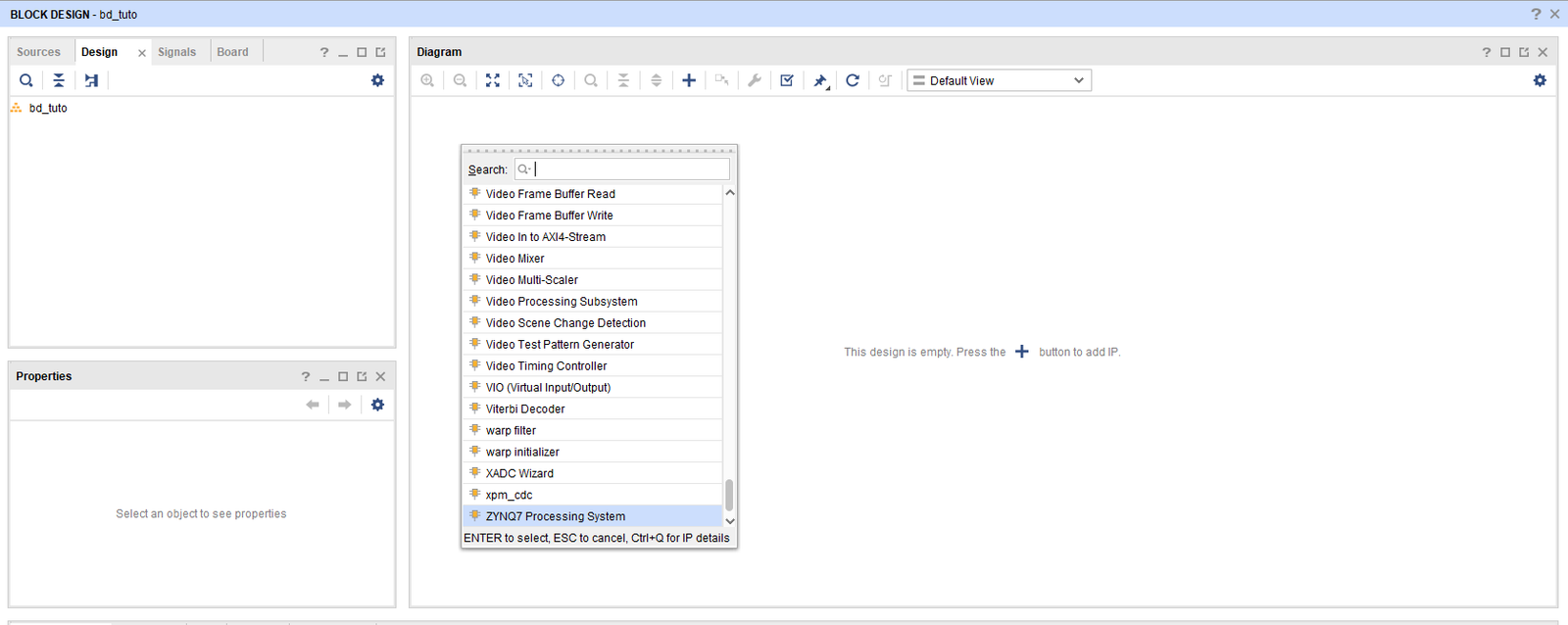Open the Default View dropdown
The height and width of the screenshot is (625, 1568).
(x=999, y=80)
